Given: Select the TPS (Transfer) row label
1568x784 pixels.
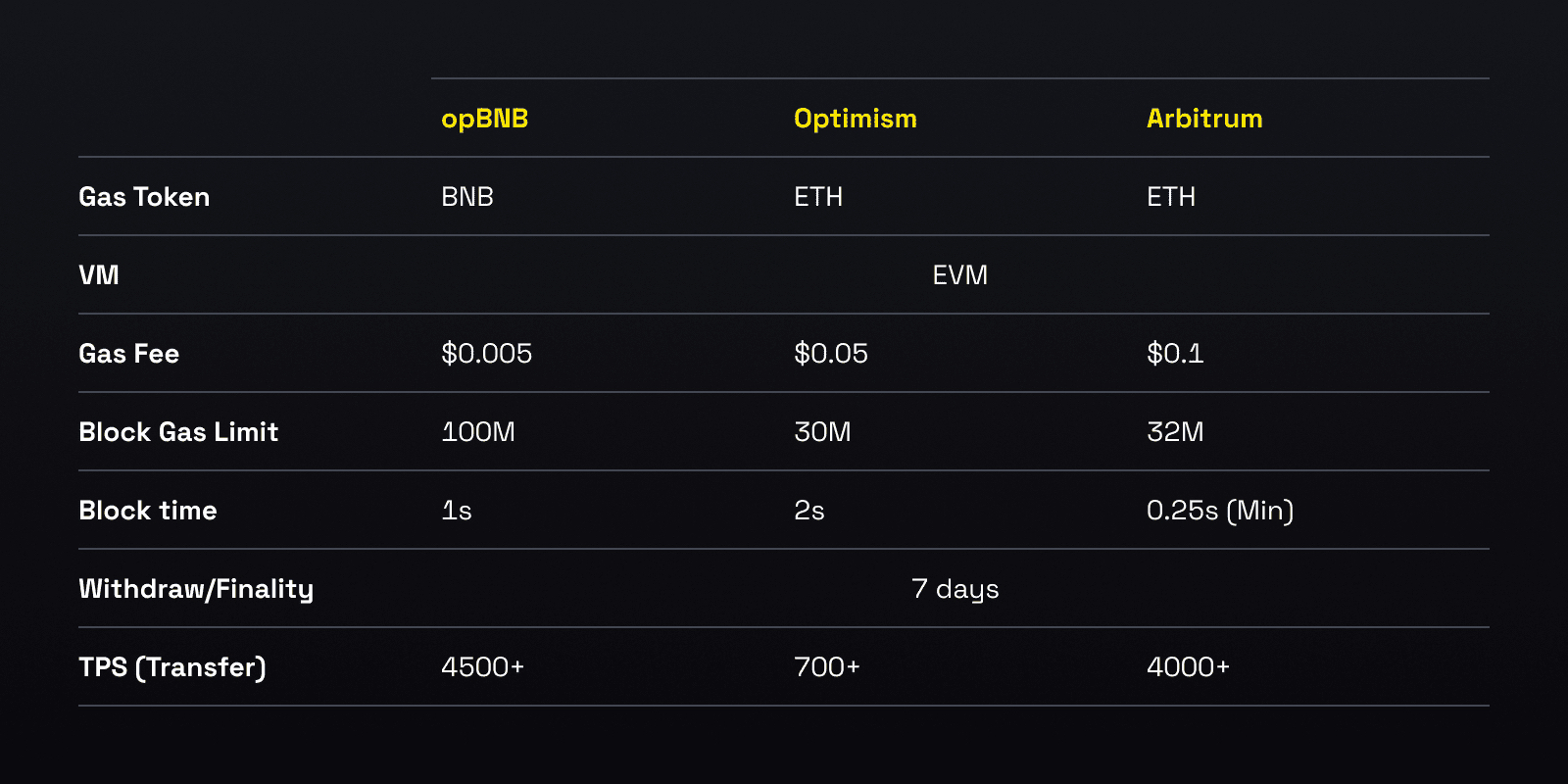Looking at the screenshot, I should [x=172, y=667].
